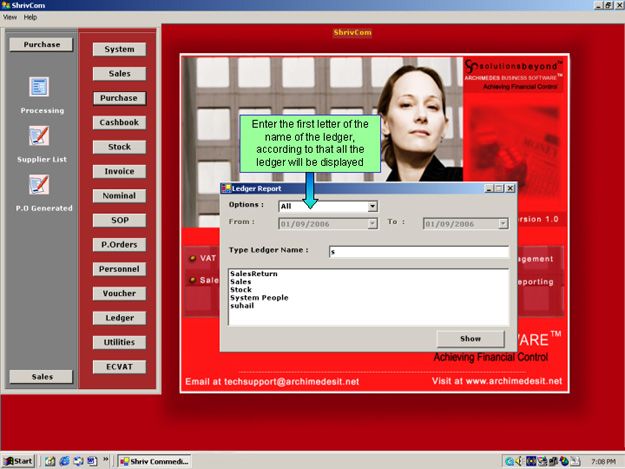The width and height of the screenshot is (625, 469).
Task: Open the Voucher module
Action: pos(119,293)
